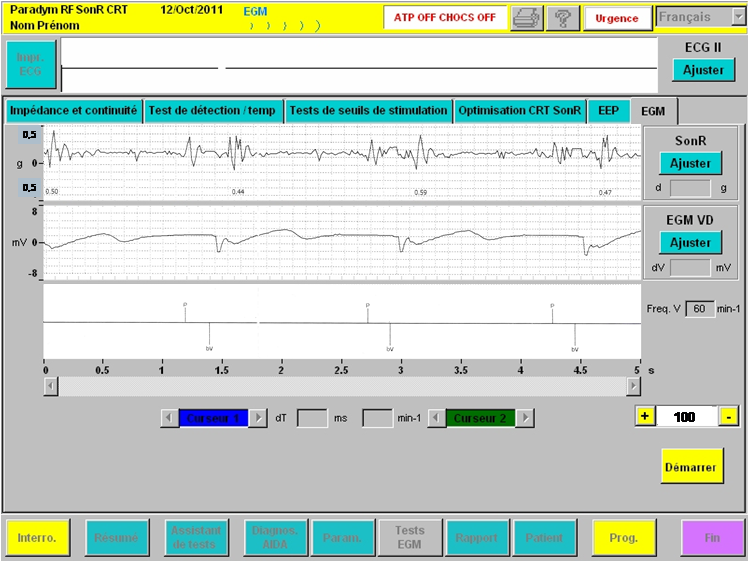The width and height of the screenshot is (749, 562).
Task: Select the Optimisation CRT SonR tab
Action: 519,111
